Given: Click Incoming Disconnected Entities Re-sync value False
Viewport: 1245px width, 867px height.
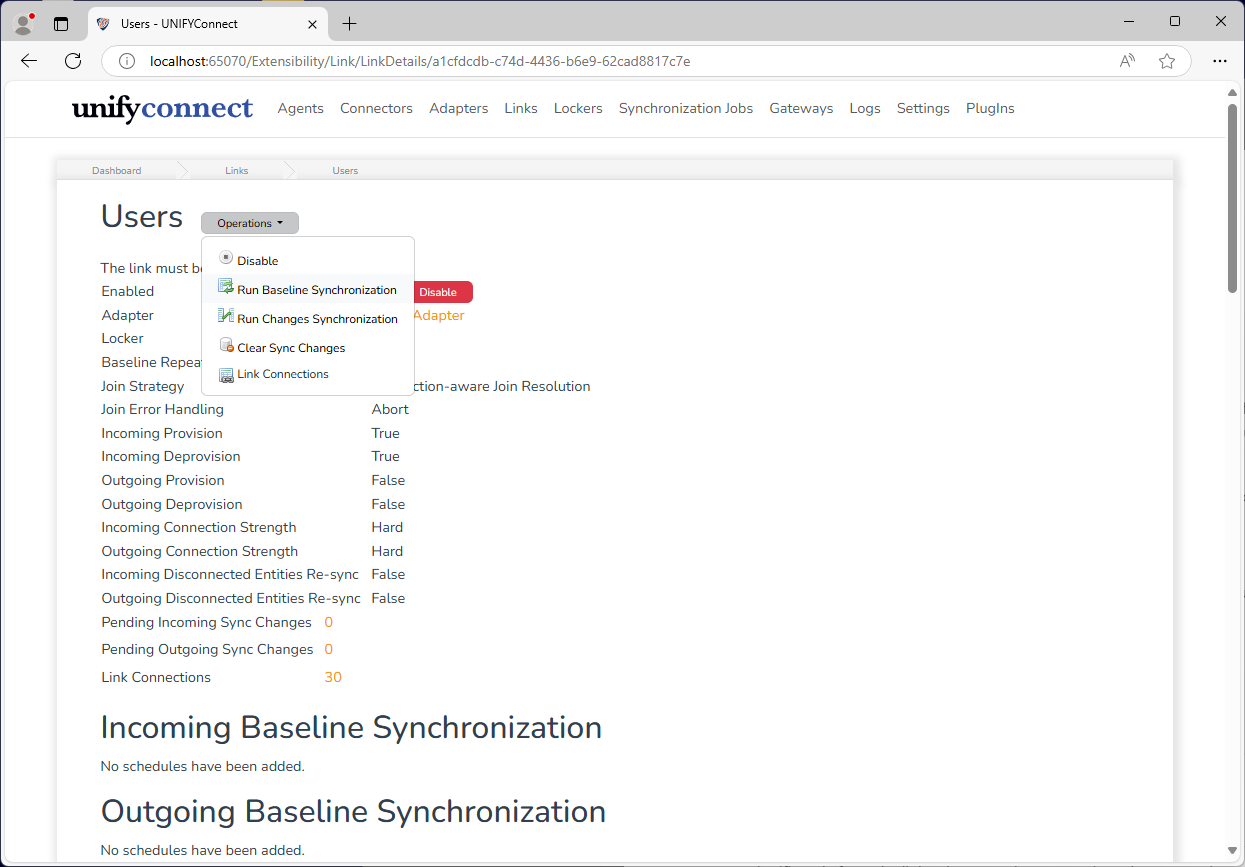Looking at the screenshot, I should (x=388, y=574).
